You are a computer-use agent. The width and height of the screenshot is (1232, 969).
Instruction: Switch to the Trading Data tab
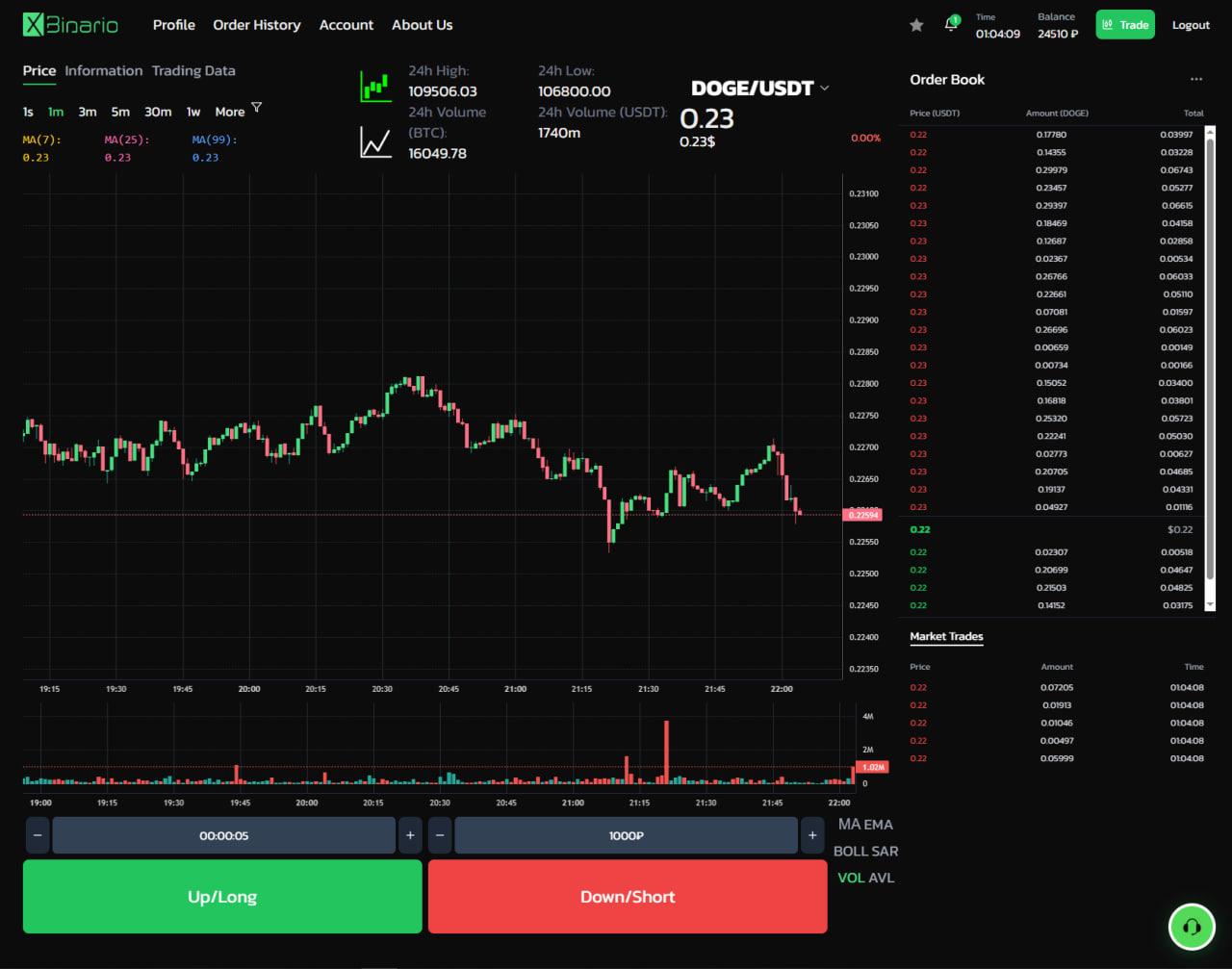click(x=193, y=70)
